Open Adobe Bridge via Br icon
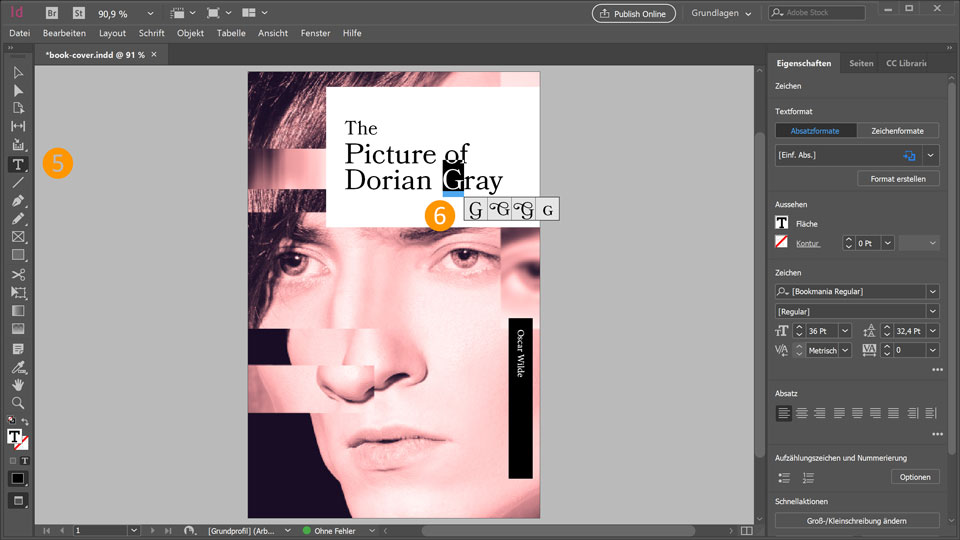The height and width of the screenshot is (540, 960). click(51, 13)
